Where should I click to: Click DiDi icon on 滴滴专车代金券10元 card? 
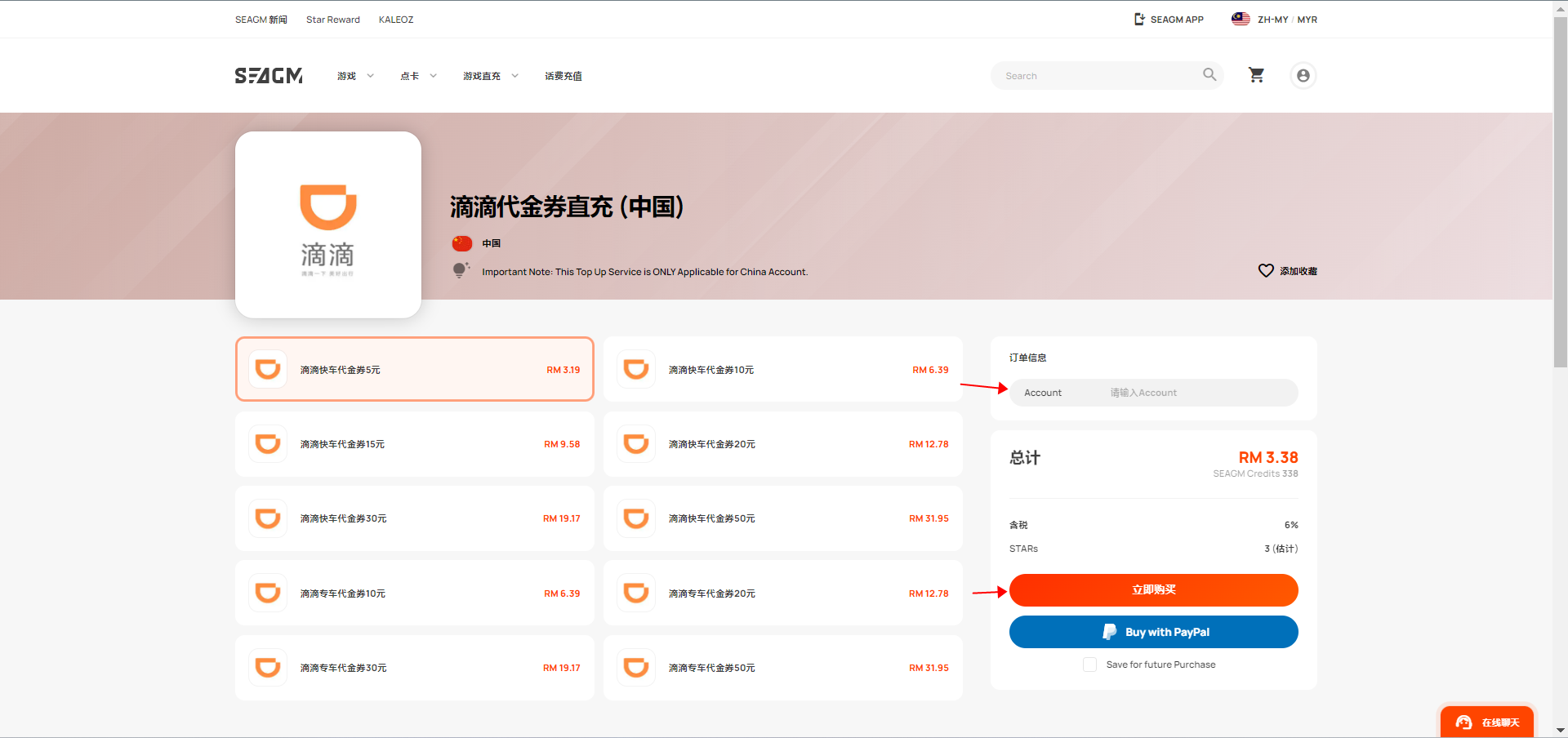[268, 593]
